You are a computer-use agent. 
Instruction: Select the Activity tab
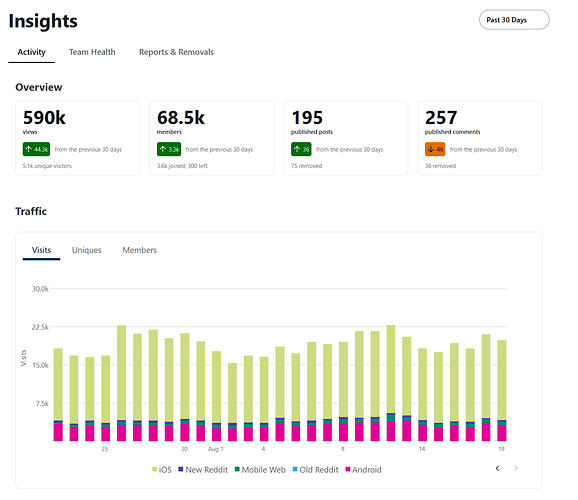(32, 52)
